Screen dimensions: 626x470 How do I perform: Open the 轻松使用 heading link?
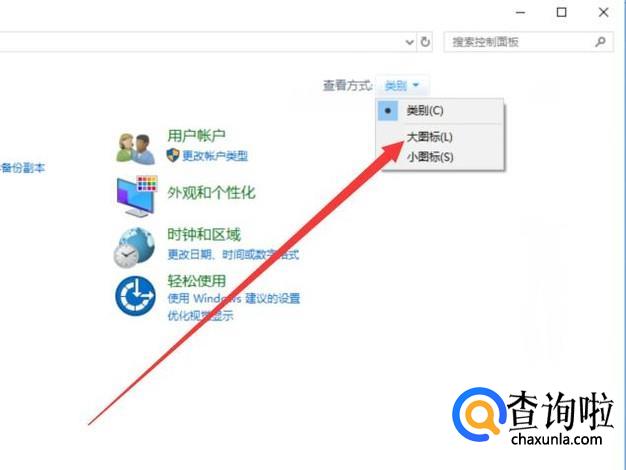(x=196, y=281)
